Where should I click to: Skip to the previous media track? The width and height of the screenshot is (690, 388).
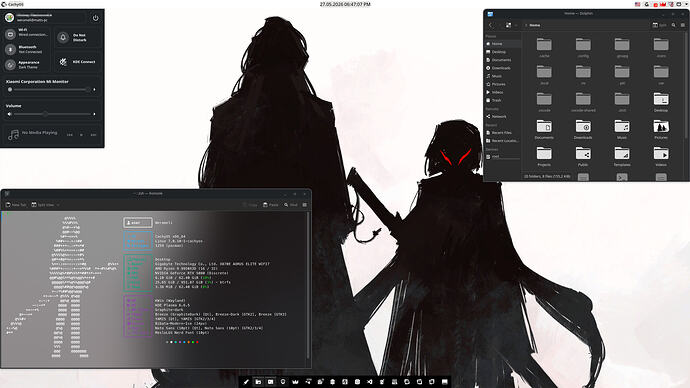(70, 135)
